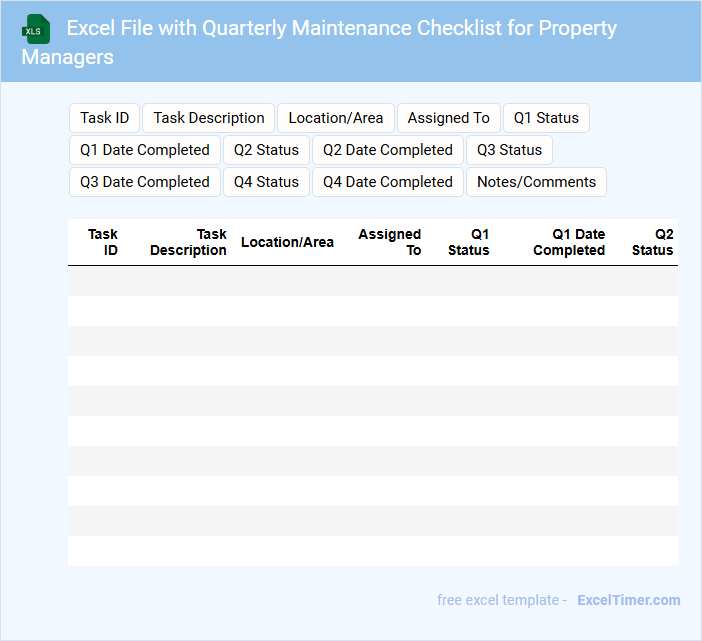Select the Q1 Date Completed tag
This screenshot has width=702, height=641.
tap(145, 150)
